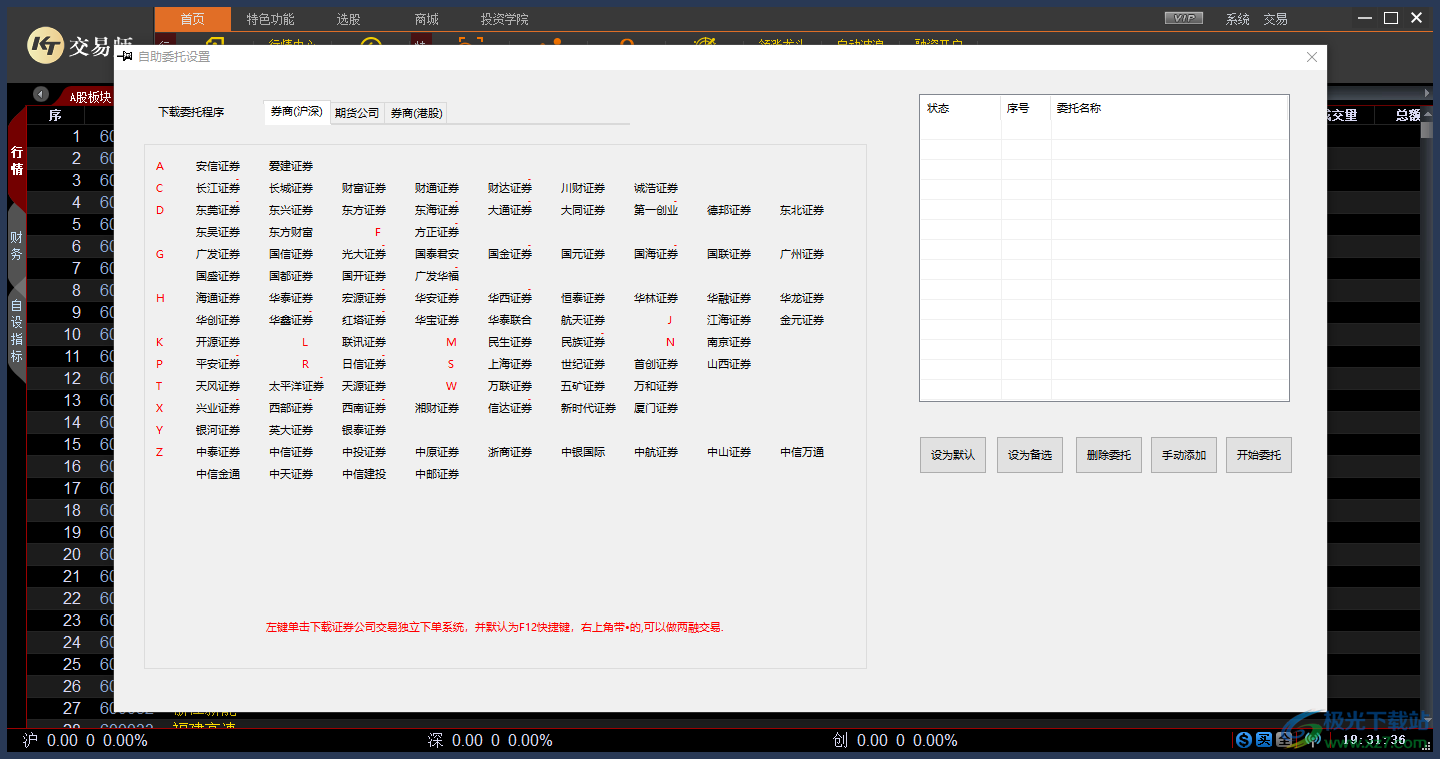Screen dimensions: 1440x759
Task: Open the 投资学院 menu tab
Action: coord(504,19)
